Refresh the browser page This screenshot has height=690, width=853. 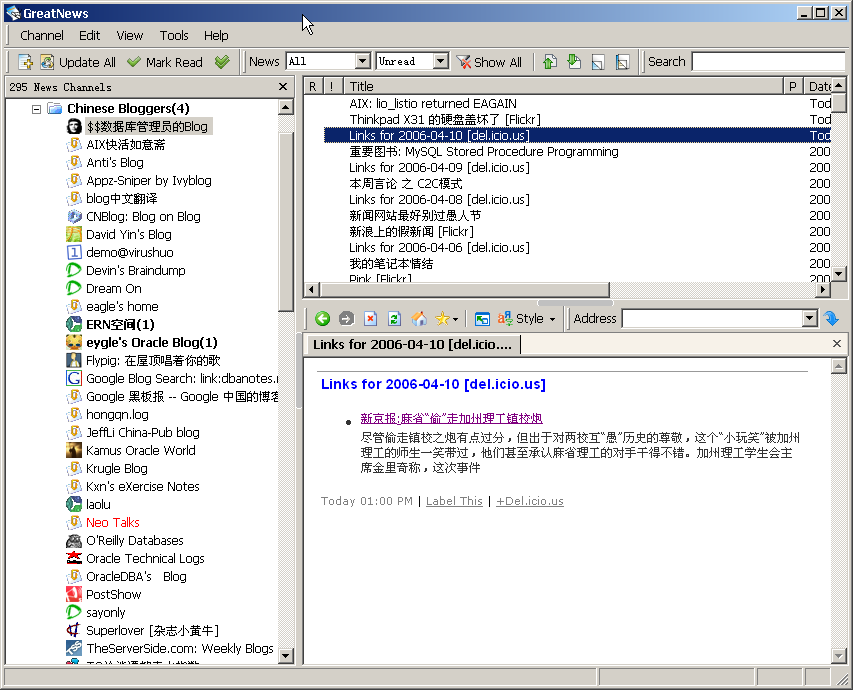tap(394, 318)
